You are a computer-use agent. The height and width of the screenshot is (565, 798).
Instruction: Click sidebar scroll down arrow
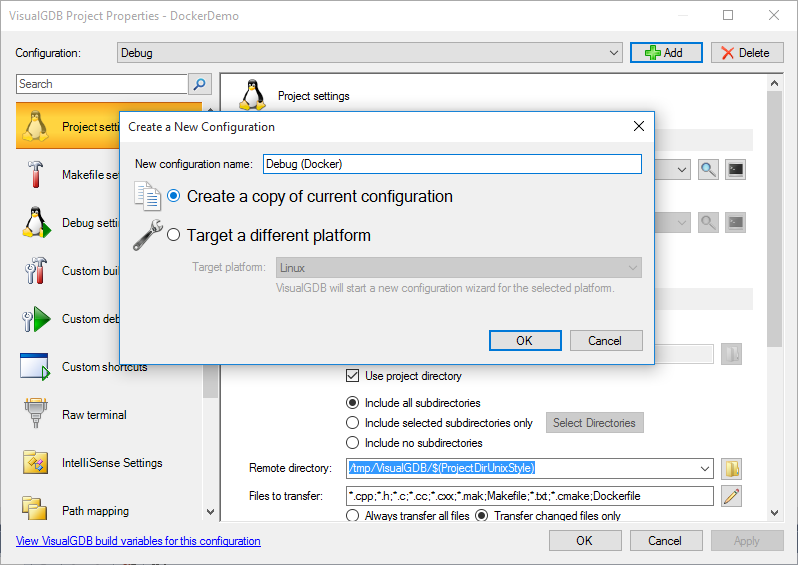coord(210,512)
